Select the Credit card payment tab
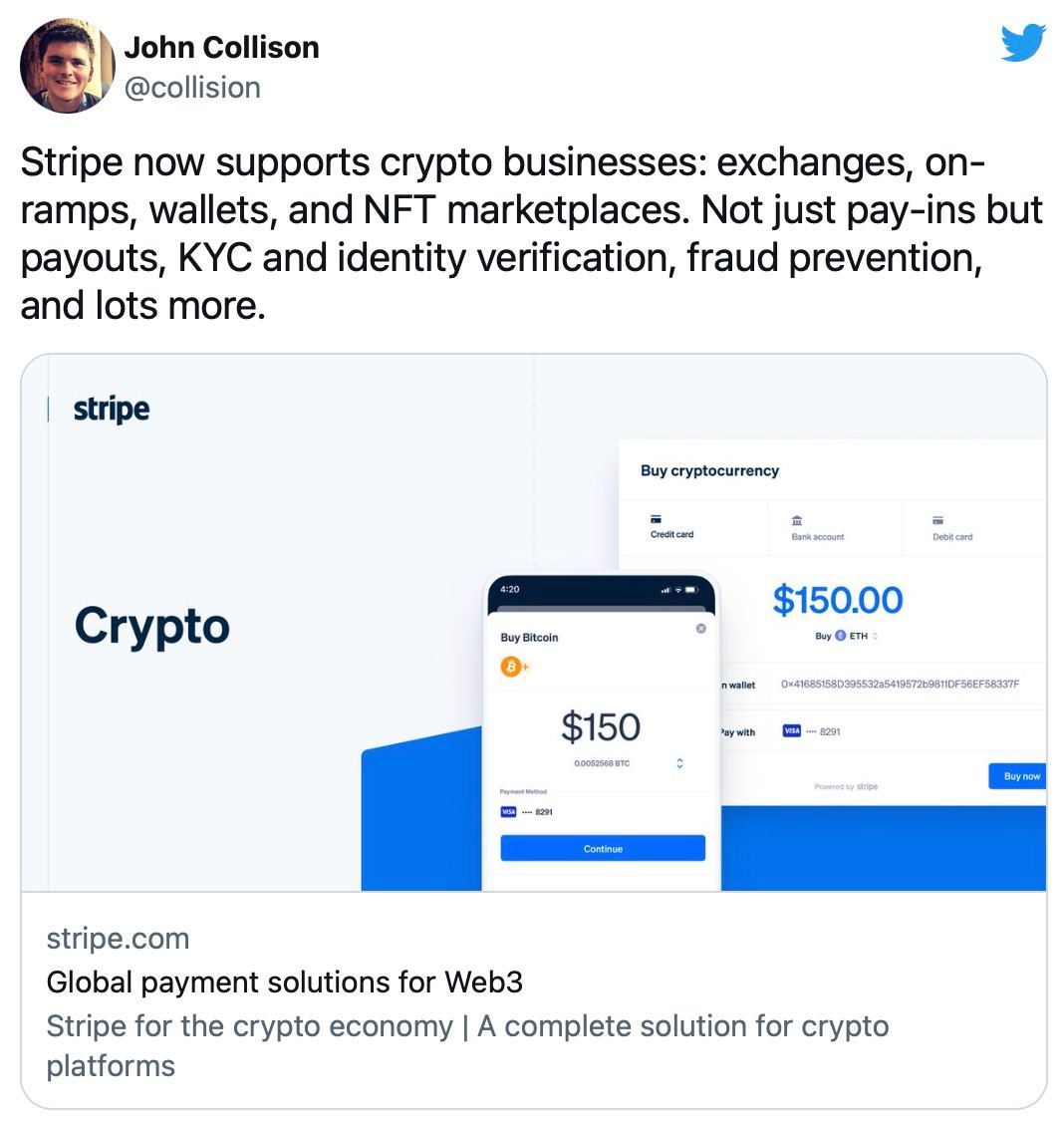The width and height of the screenshot is (1064, 1122). pyautogui.click(x=671, y=526)
